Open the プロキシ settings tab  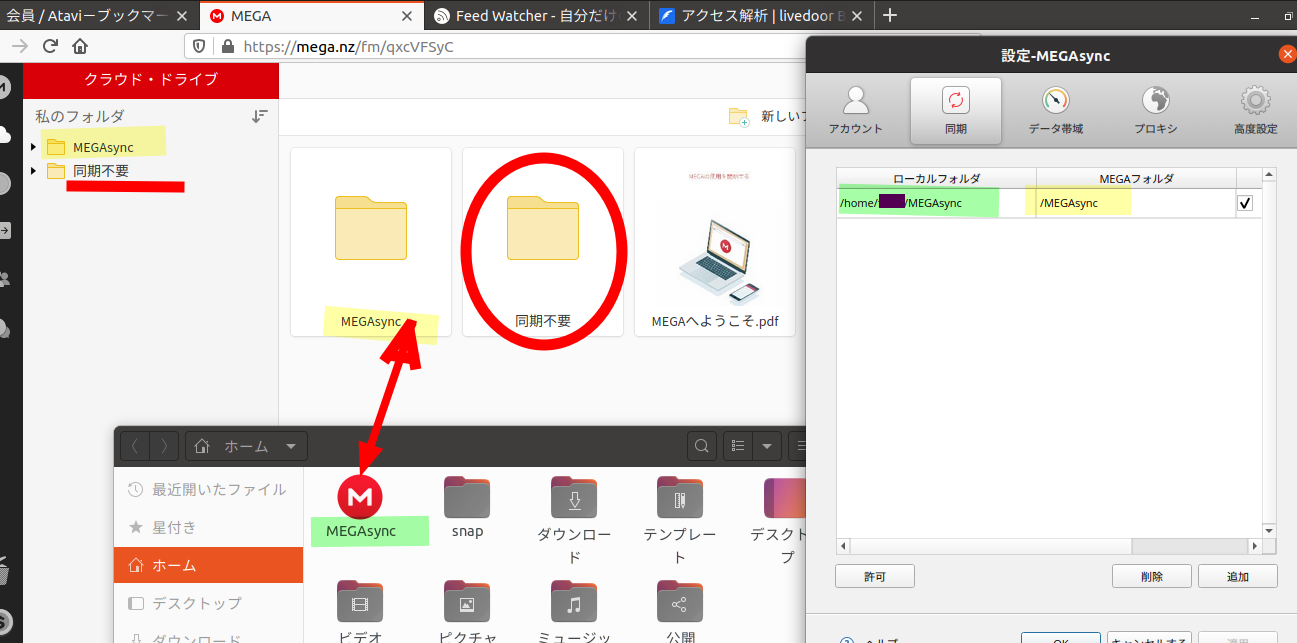(x=1155, y=110)
